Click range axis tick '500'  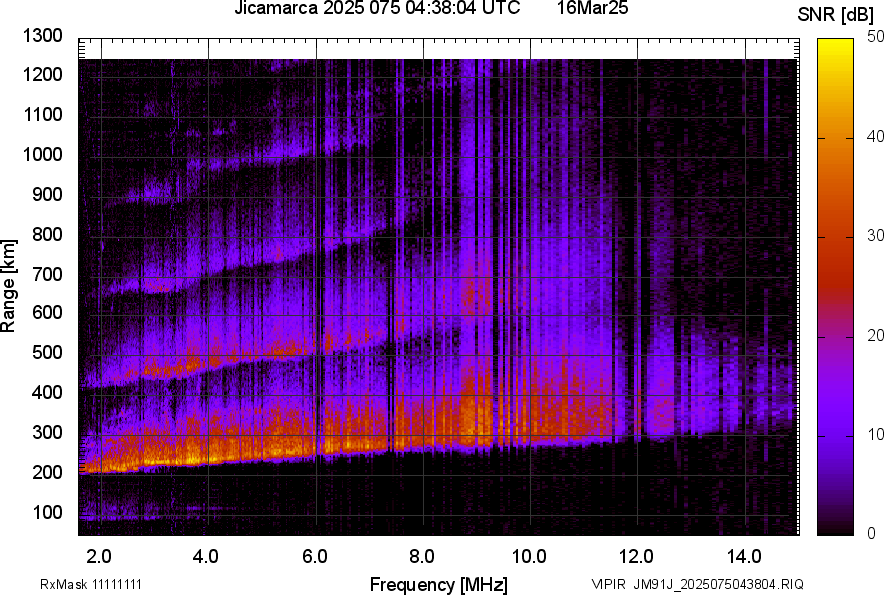pyautogui.click(x=47, y=352)
